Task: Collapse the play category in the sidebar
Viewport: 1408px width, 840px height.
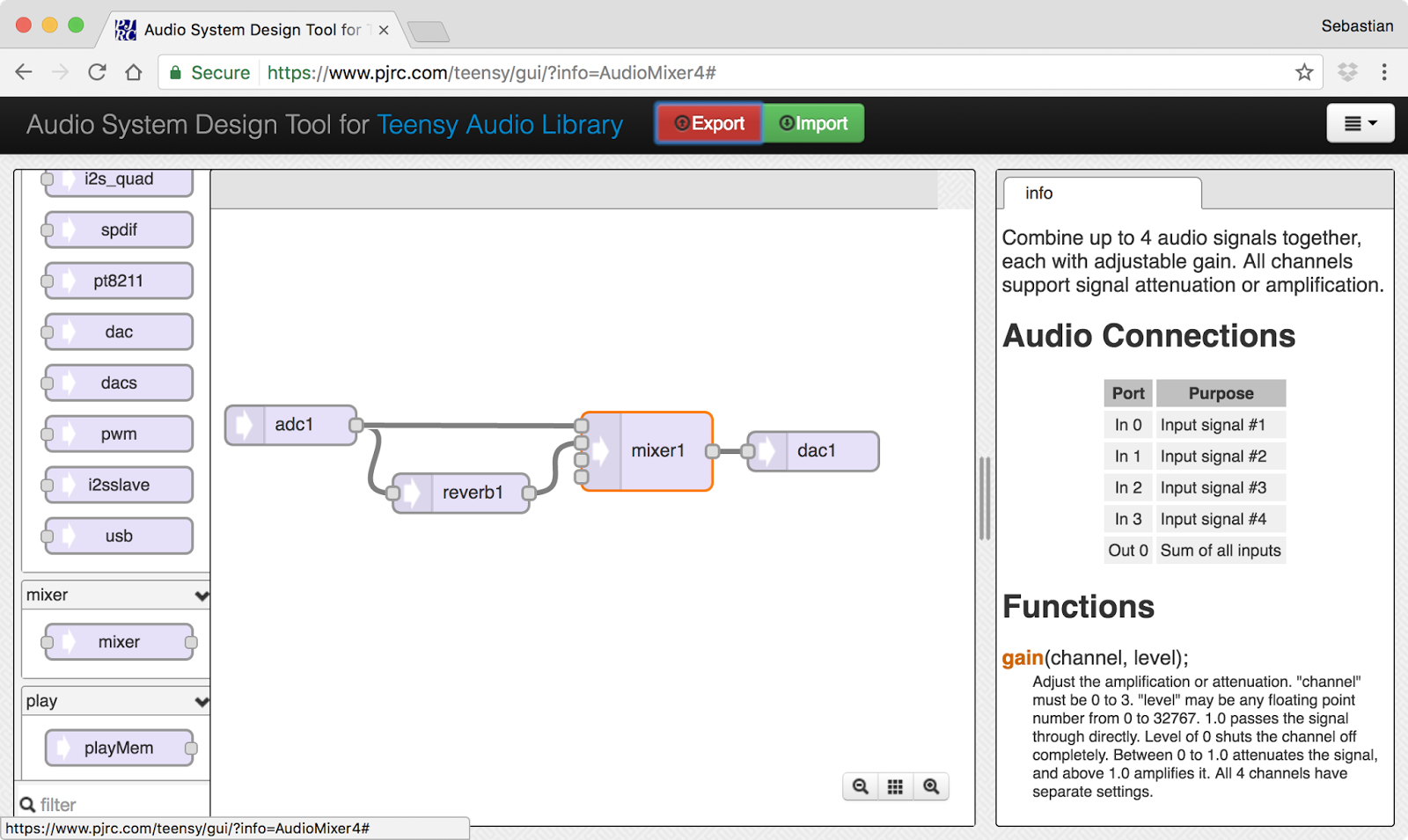Action: (x=202, y=700)
